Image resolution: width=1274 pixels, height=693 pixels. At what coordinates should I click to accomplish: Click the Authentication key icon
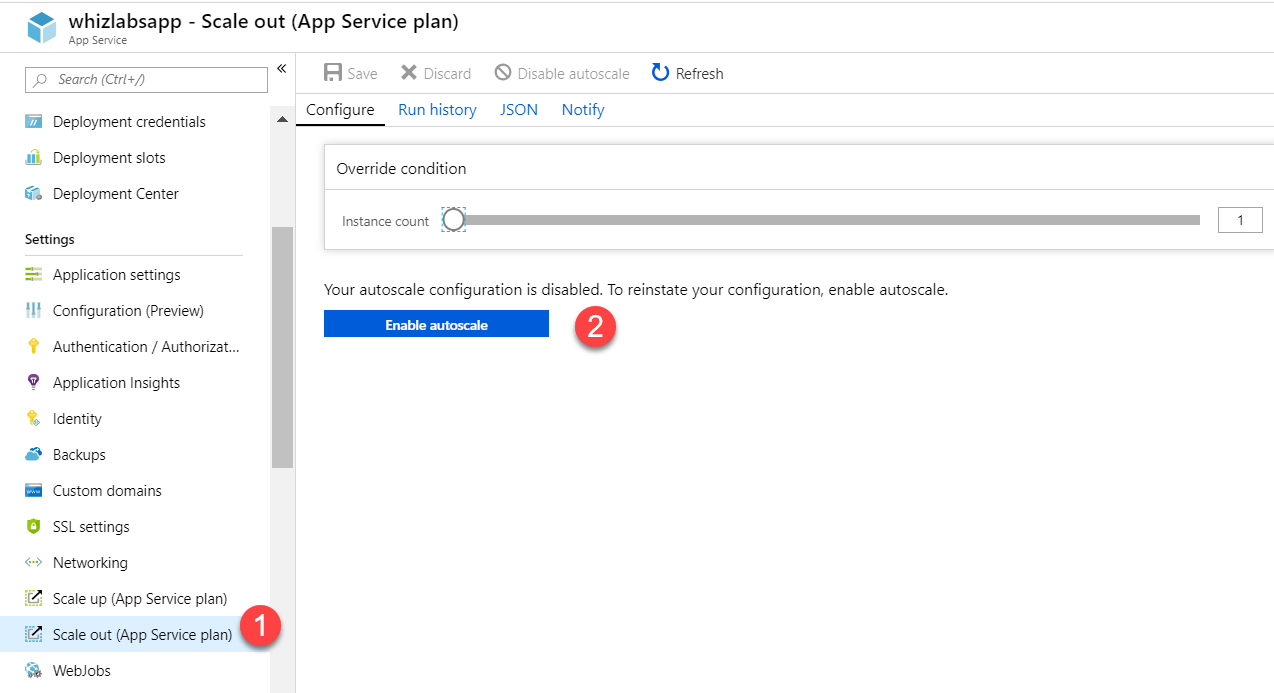click(x=34, y=347)
